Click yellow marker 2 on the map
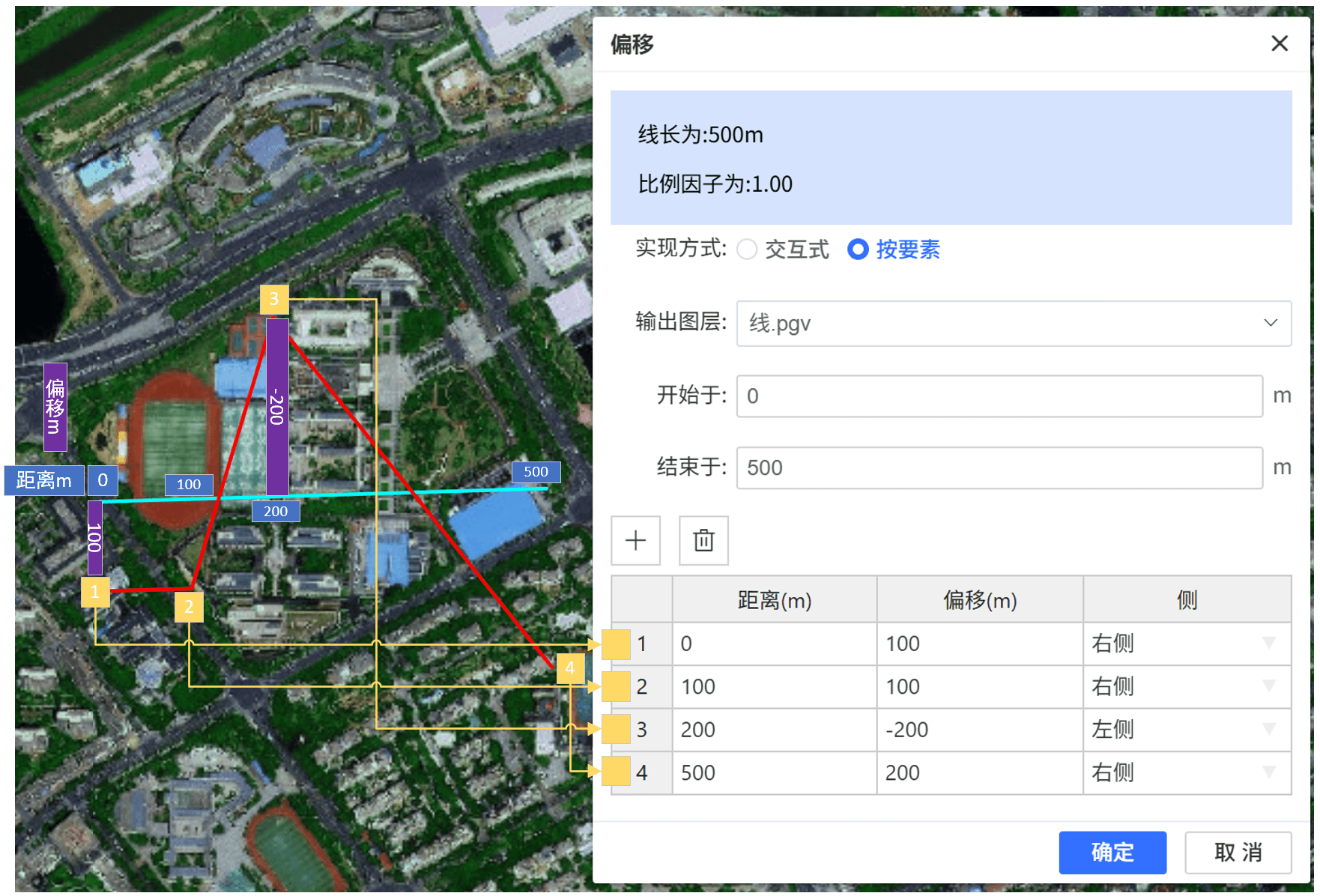 pyautogui.click(x=189, y=607)
